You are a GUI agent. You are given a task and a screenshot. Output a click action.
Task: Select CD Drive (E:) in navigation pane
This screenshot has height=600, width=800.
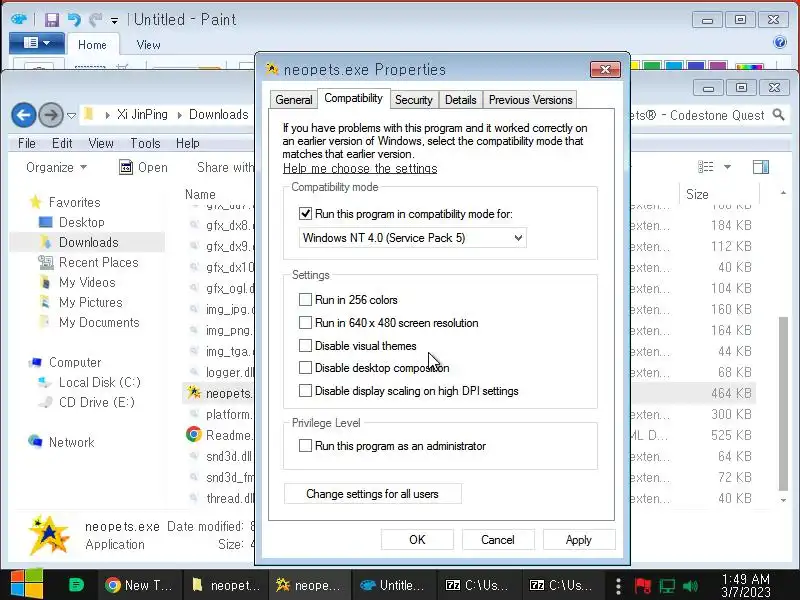(x=96, y=403)
